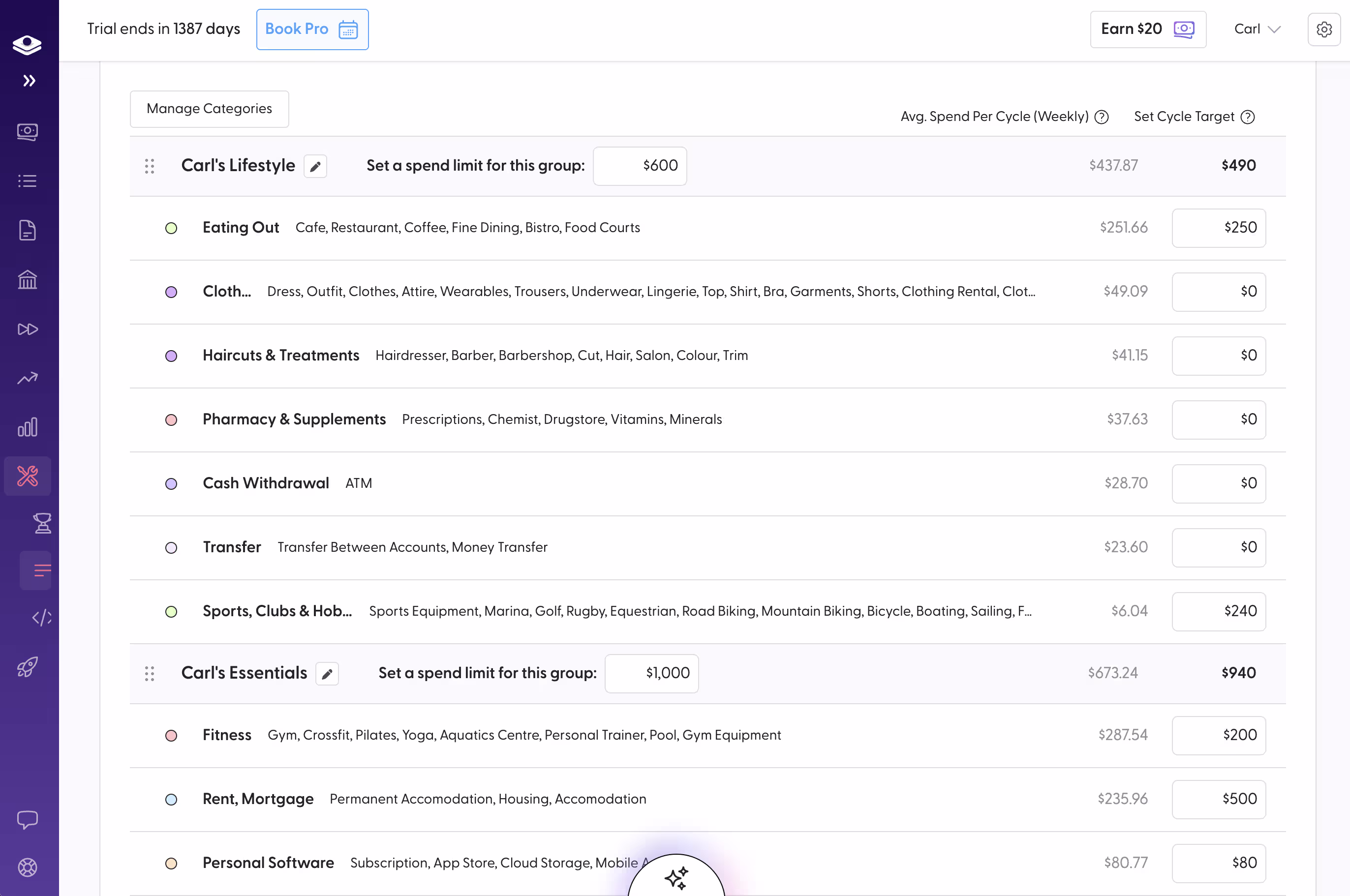1350x896 pixels.
Task: Click the Sports, Clubs & Hobbies color dot
Action: [171, 612]
